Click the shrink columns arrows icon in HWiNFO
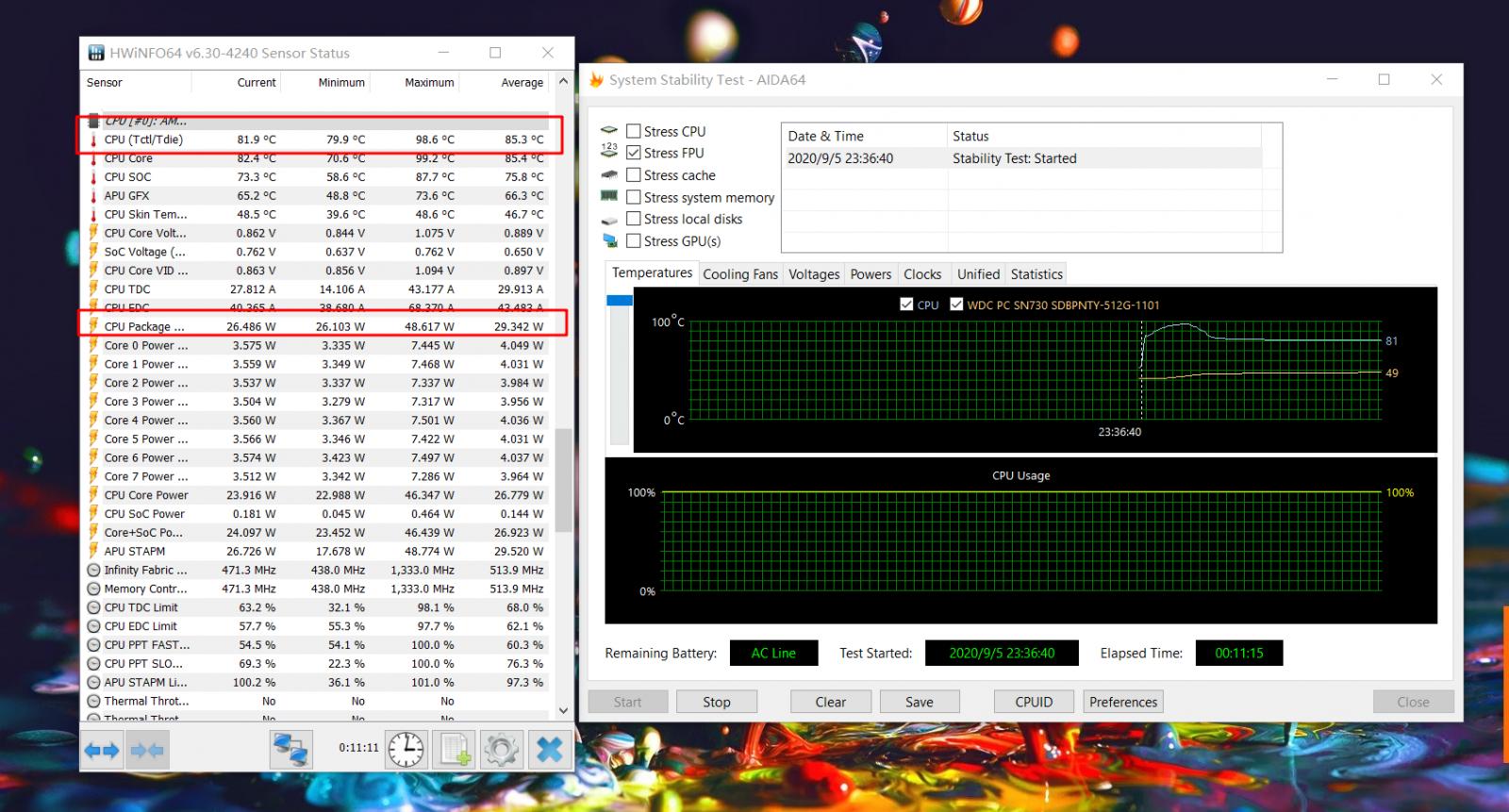 (146, 751)
